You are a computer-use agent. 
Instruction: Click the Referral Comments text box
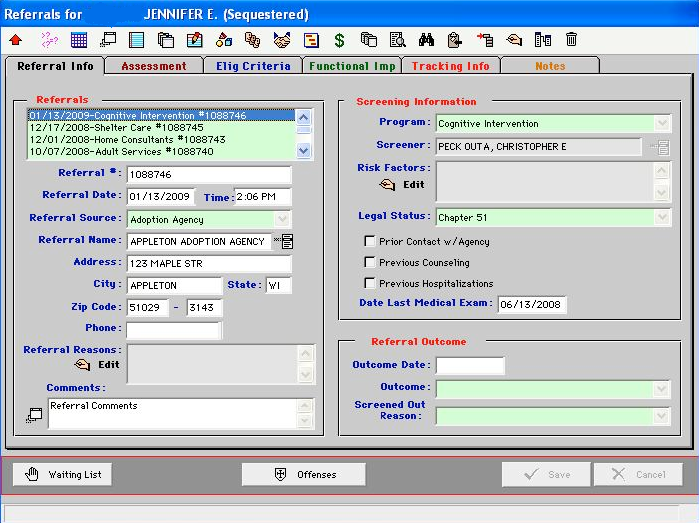click(173, 413)
